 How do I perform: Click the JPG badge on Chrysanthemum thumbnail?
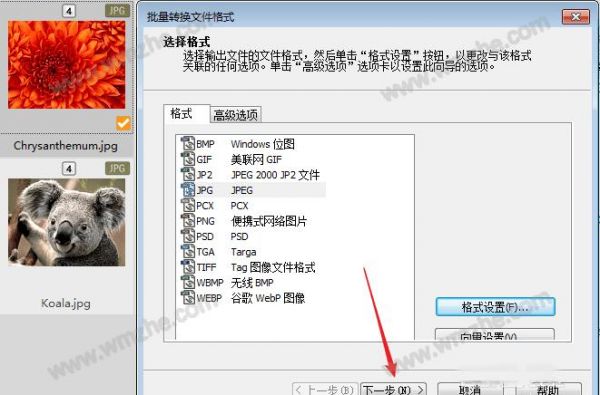pos(117,10)
